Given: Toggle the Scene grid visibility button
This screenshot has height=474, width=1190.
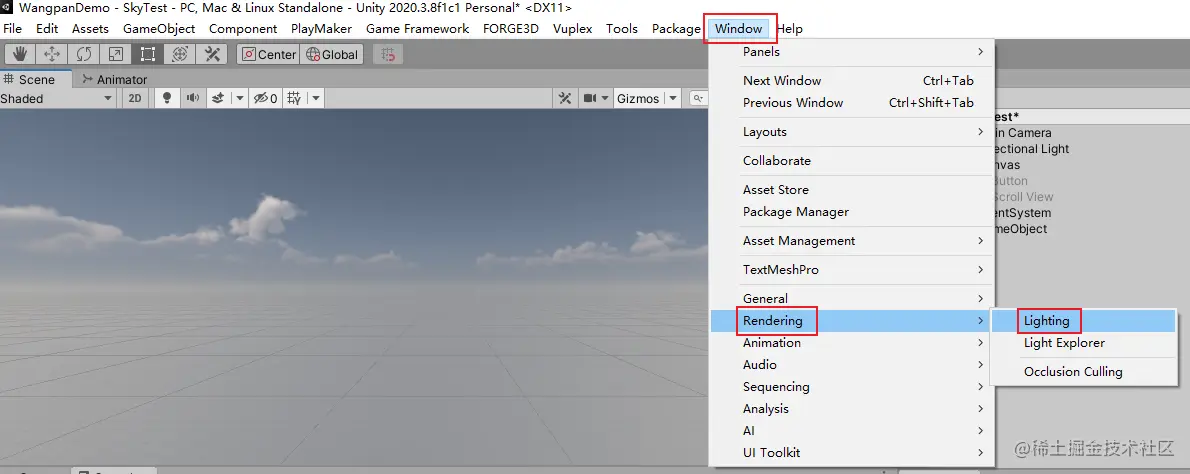Looking at the screenshot, I should point(295,99).
